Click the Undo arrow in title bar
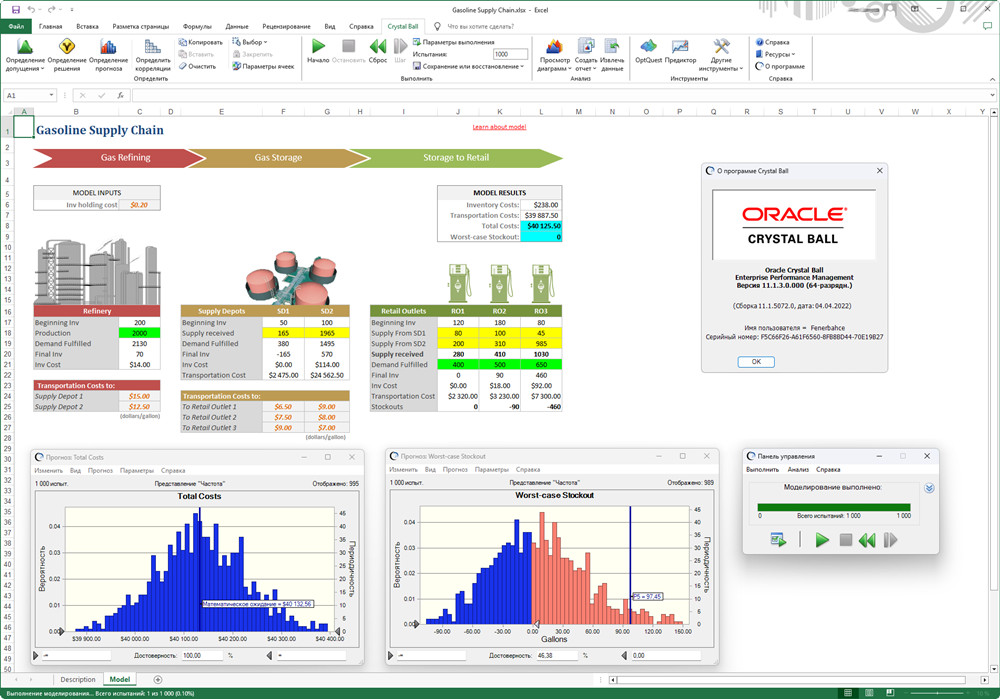The image size is (1000, 699). coord(31,10)
